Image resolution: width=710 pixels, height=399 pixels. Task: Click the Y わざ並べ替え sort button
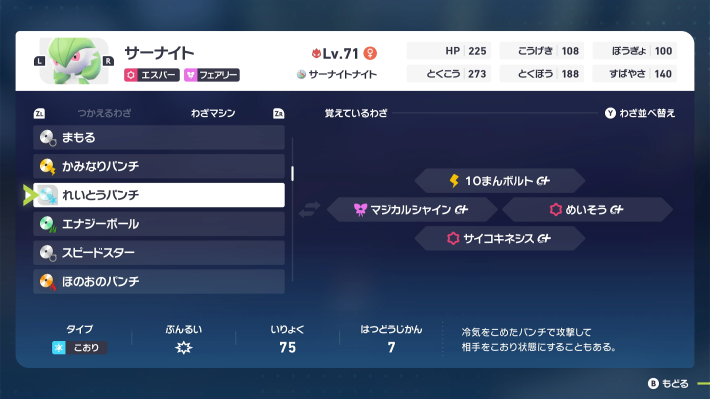pyautogui.click(x=640, y=113)
